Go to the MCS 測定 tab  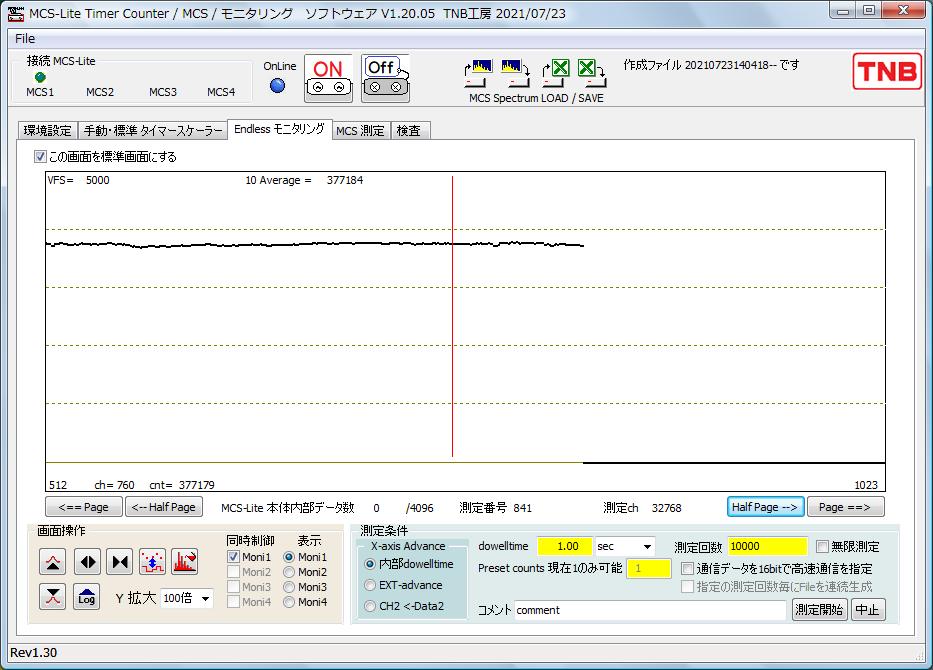tap(361, 130)
